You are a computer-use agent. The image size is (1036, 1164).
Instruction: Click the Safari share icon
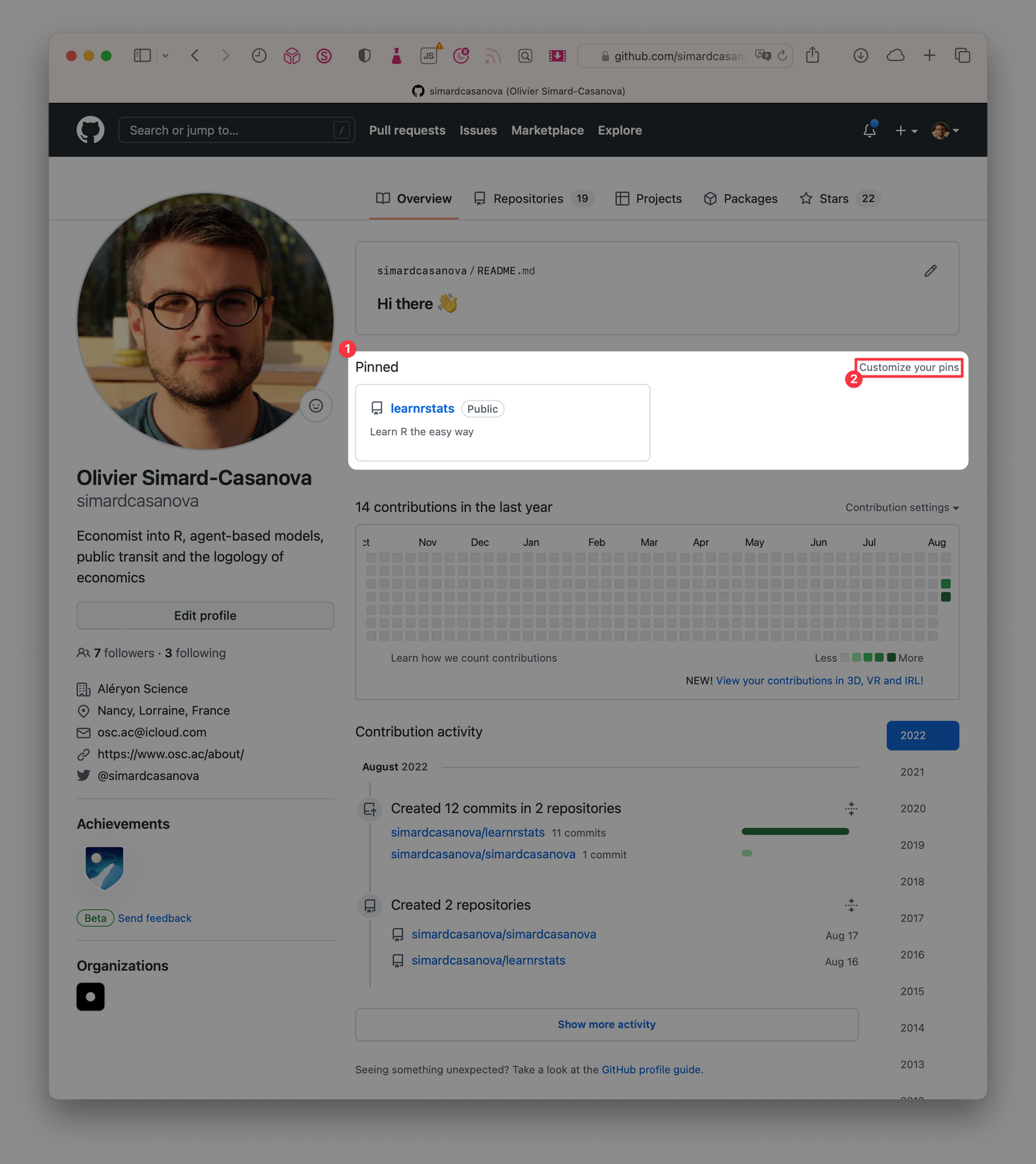click(812, 56)
